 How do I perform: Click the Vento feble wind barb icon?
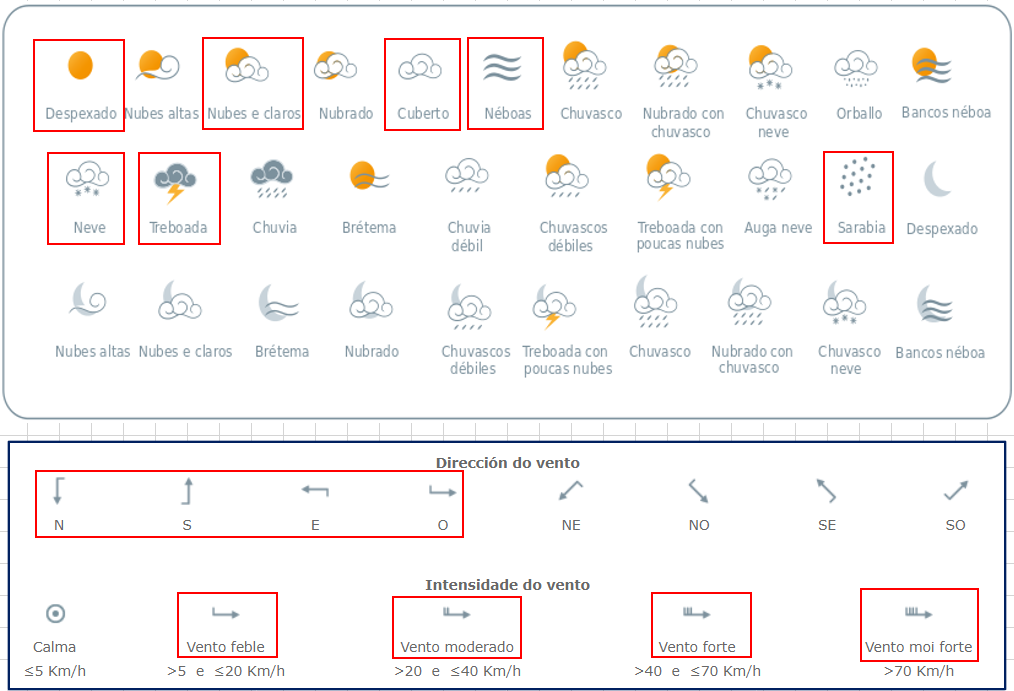pos(226,614)
